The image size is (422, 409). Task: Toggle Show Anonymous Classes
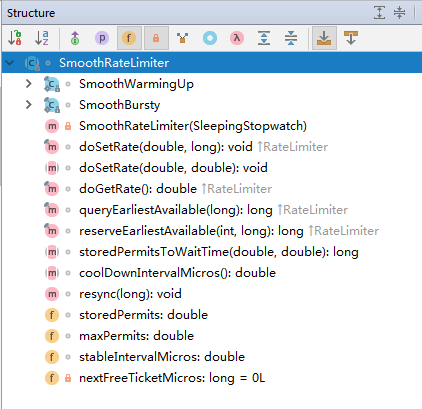pyautogui.click(x=210, y=38)
